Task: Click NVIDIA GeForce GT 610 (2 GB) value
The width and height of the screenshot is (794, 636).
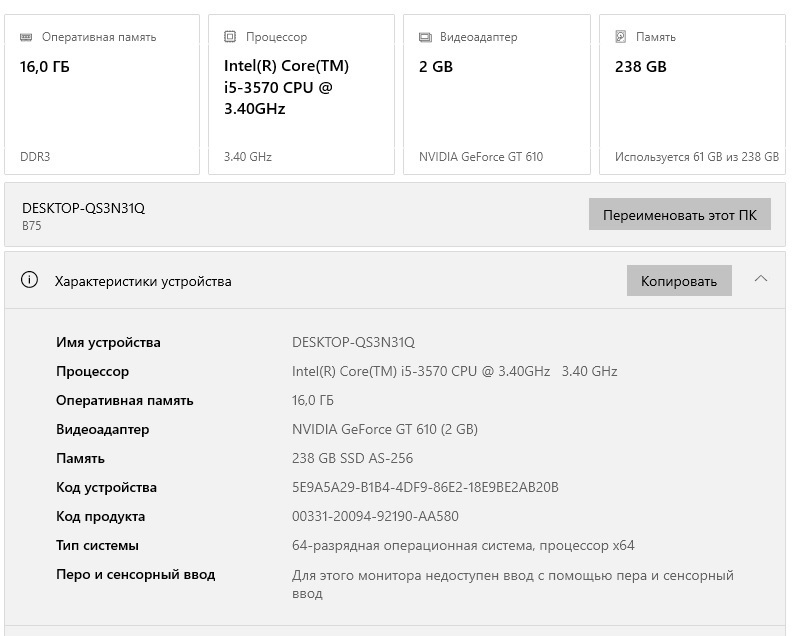Action: point(385,429)
